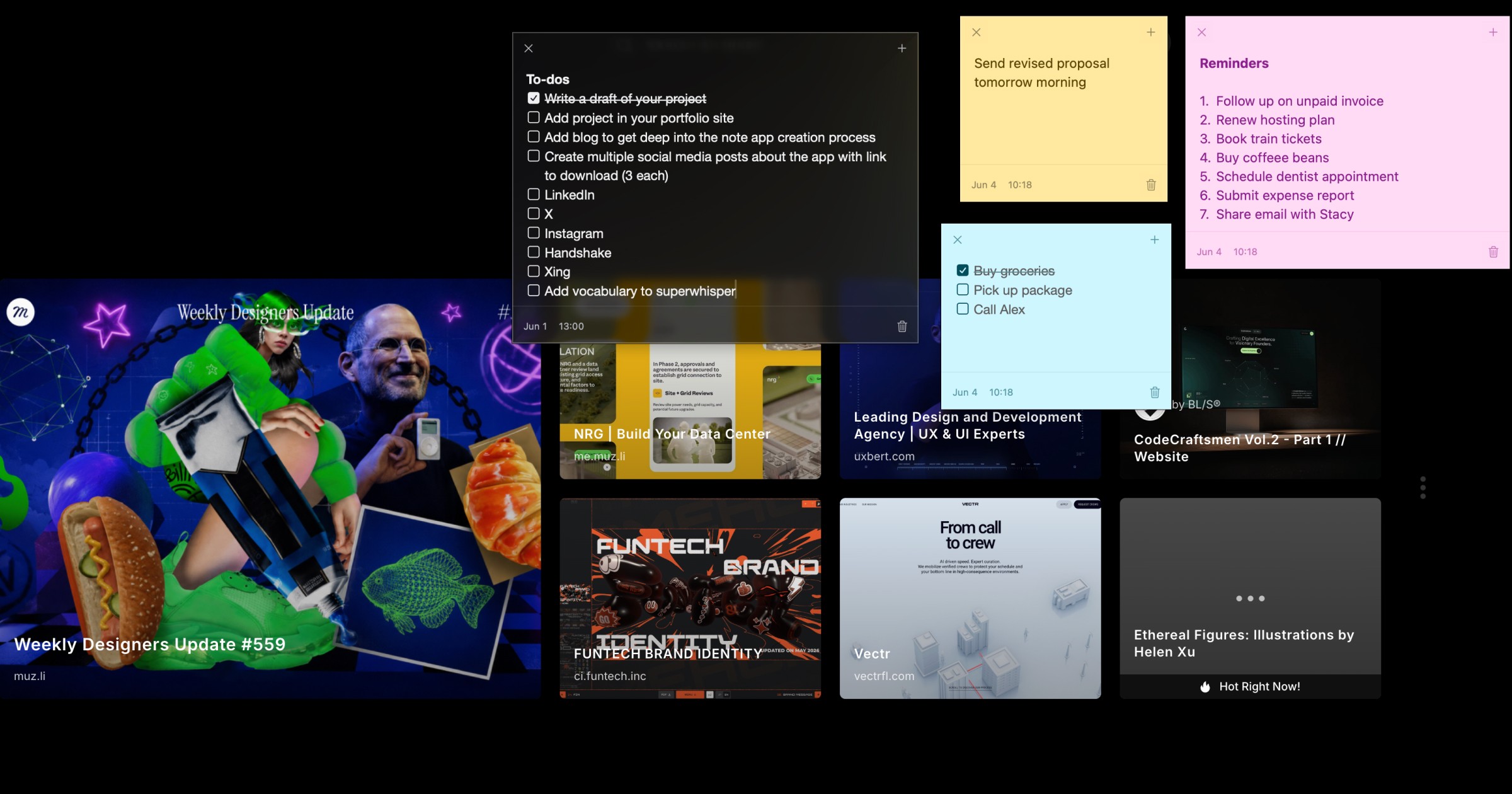This screenshot has height=794, width=1512.
Task: Trash the blue checklist note
Action: [x=1154, y=392]
